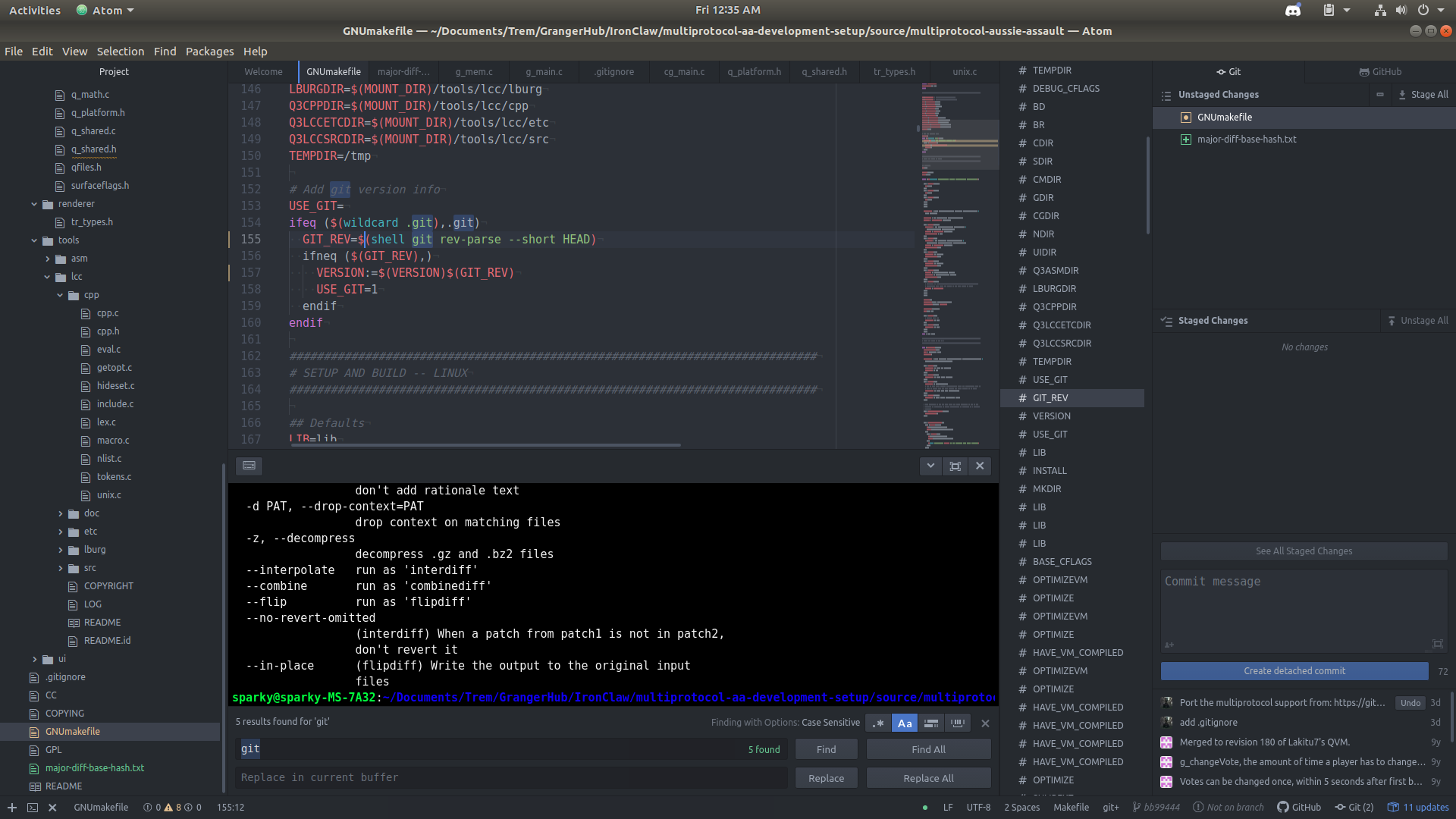
Task: Click Unstage All in Staged Changes
Action: tap(1418, 321)
